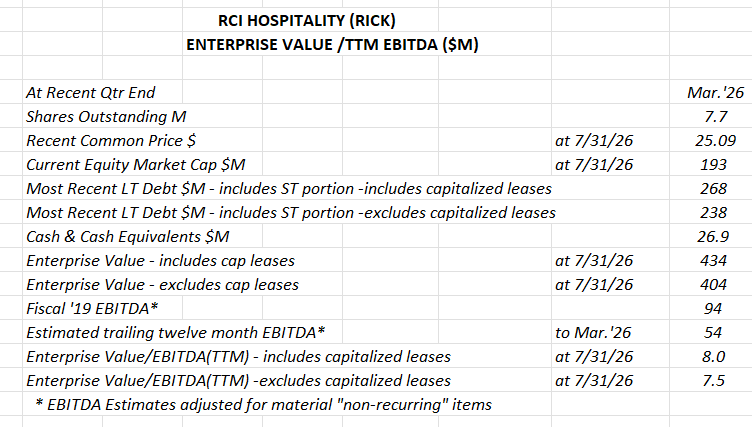Click the ENTERPRISE VALUE /TTM EBITDA heading
Screen dimensions: 752x427
[332, 45]
